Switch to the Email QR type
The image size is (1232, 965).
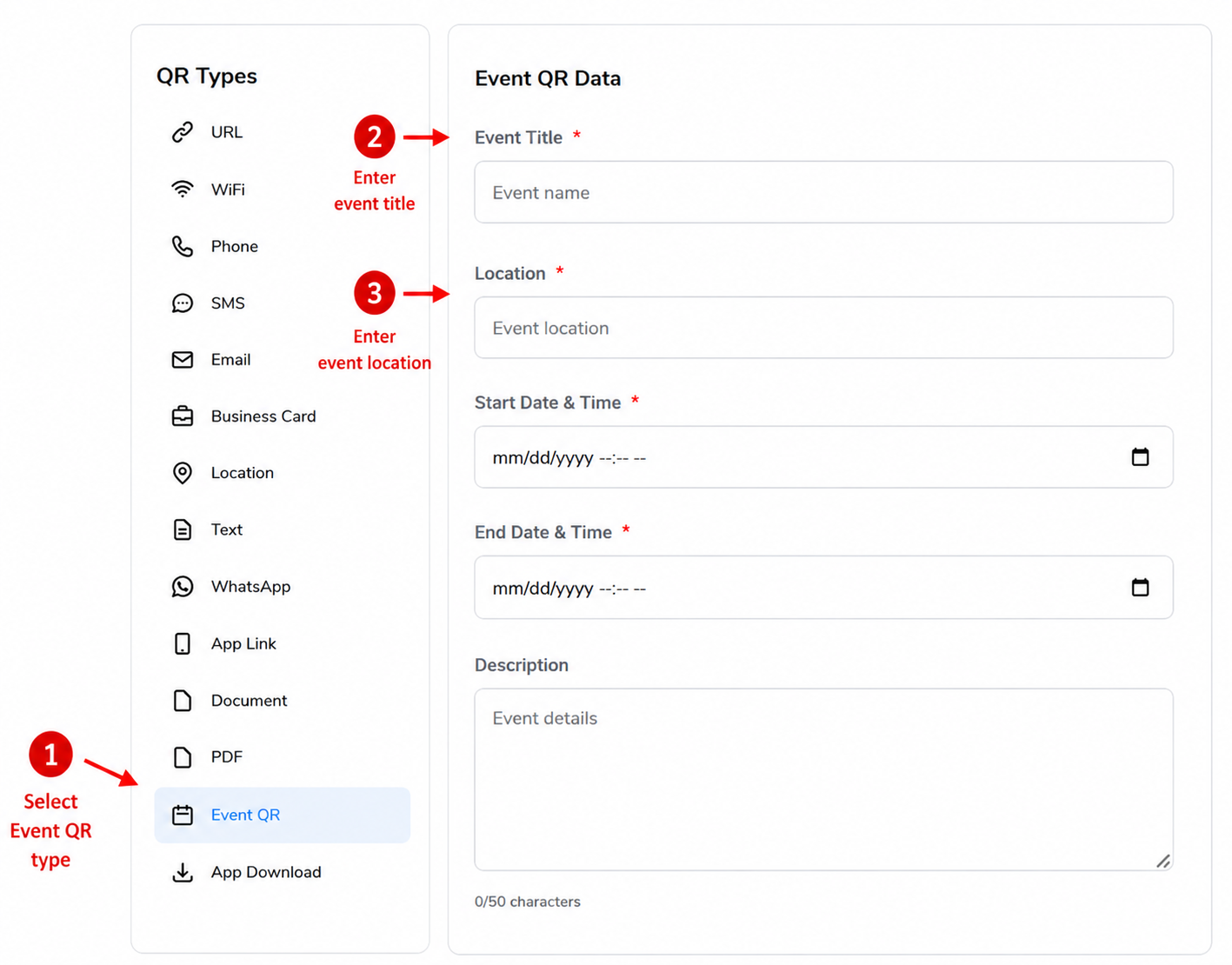pyautogui.click(x=230, y=360)
